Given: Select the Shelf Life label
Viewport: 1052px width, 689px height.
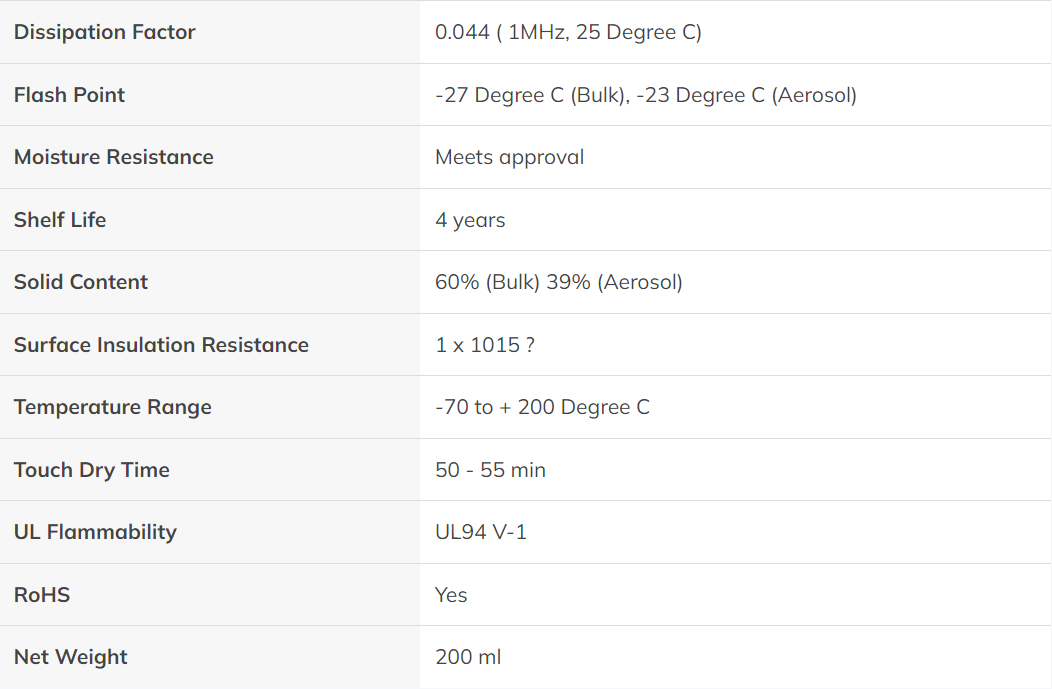Looking at the screenshot, I should pos(60,220).
